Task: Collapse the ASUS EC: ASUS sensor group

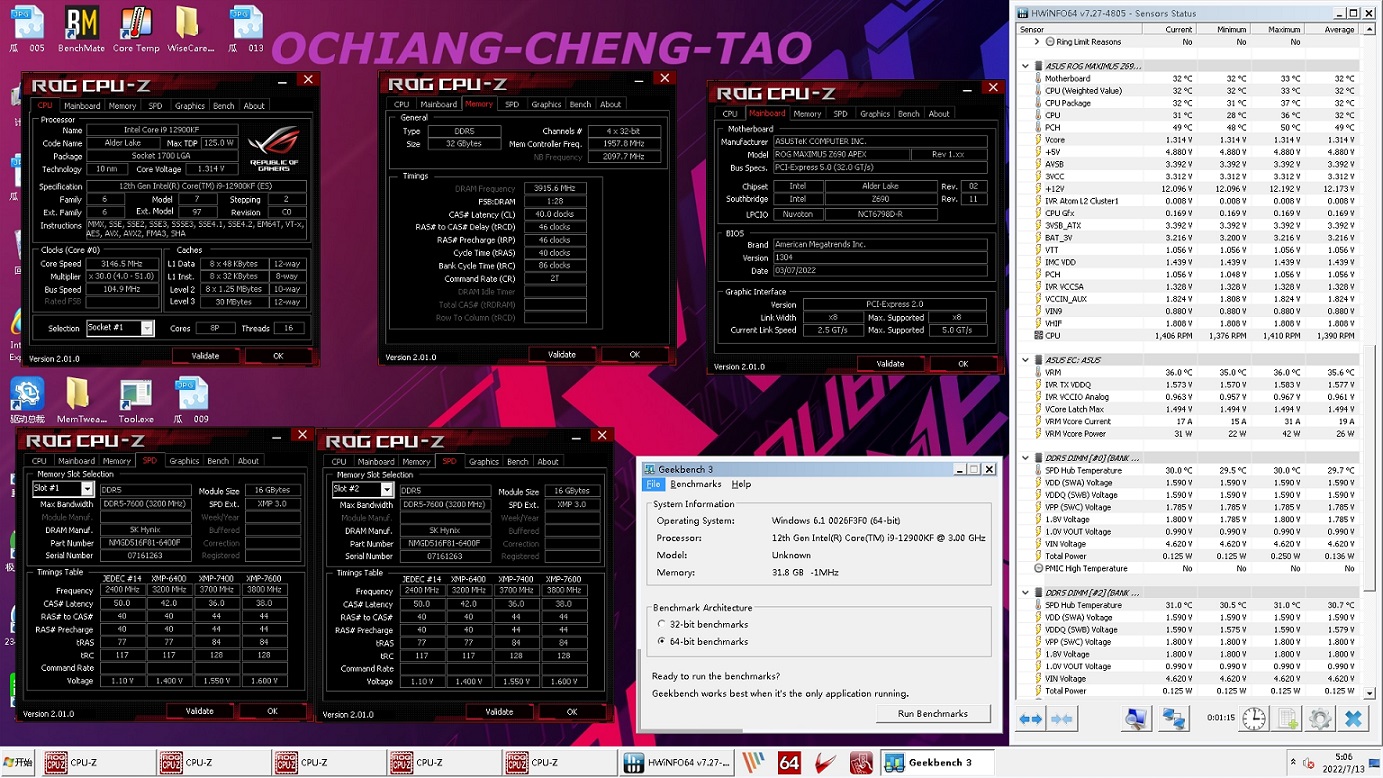Action: (x=1025, y=360)
